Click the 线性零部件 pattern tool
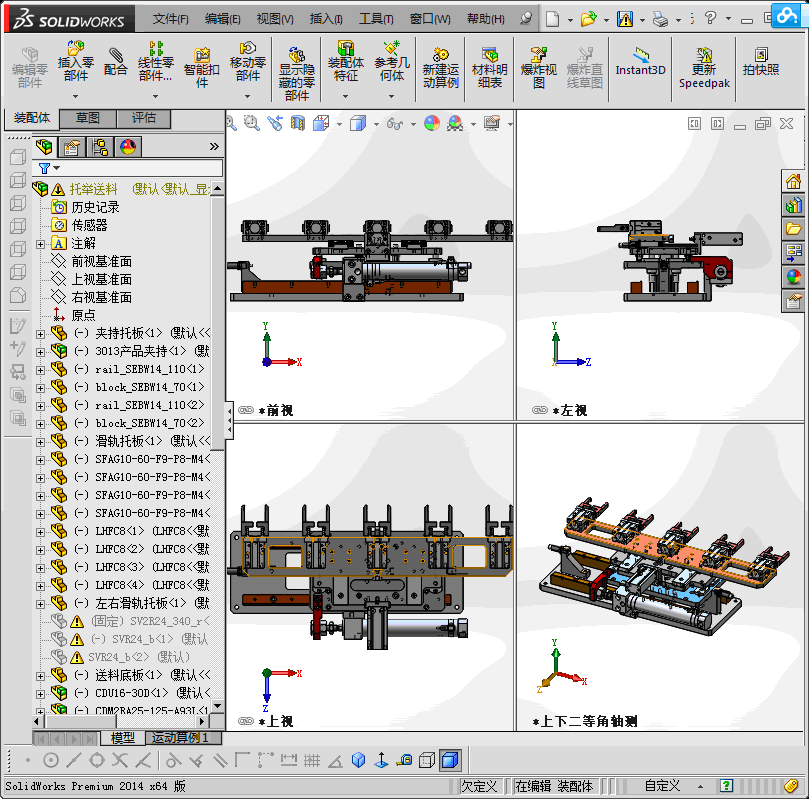809x799 pixels. pos(155,62)
